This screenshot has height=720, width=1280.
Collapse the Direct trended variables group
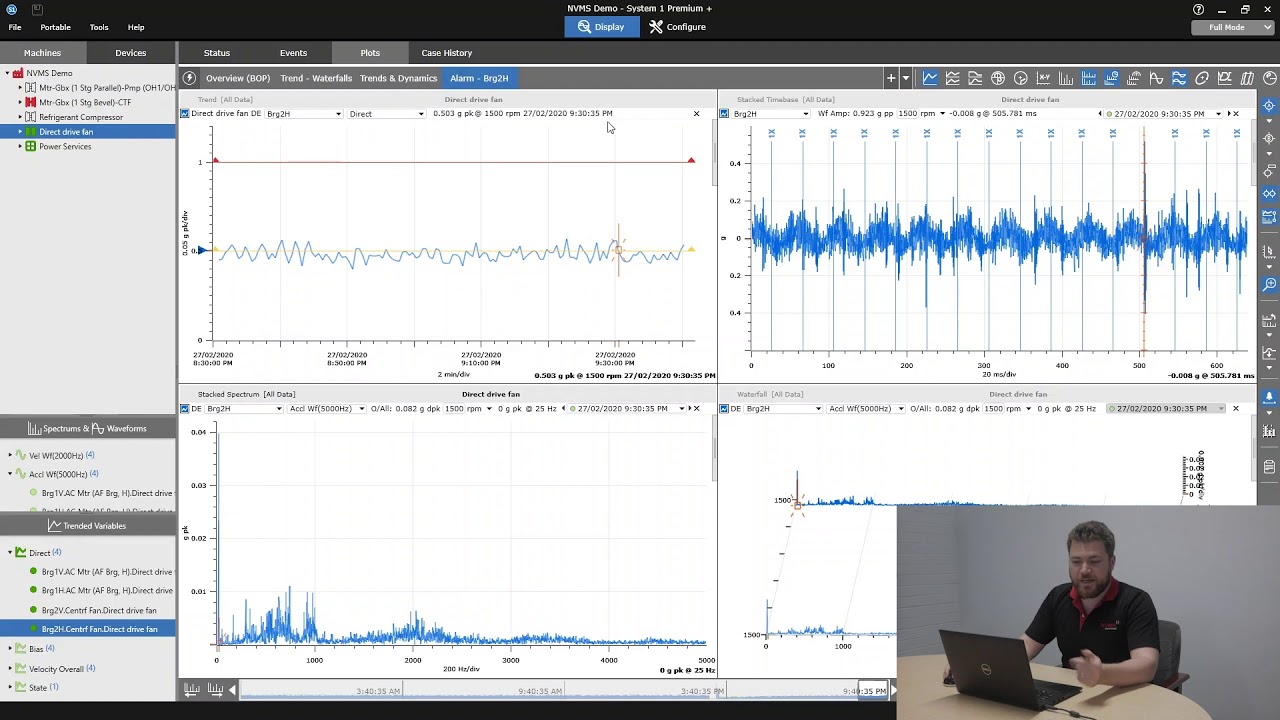(10, 553)
